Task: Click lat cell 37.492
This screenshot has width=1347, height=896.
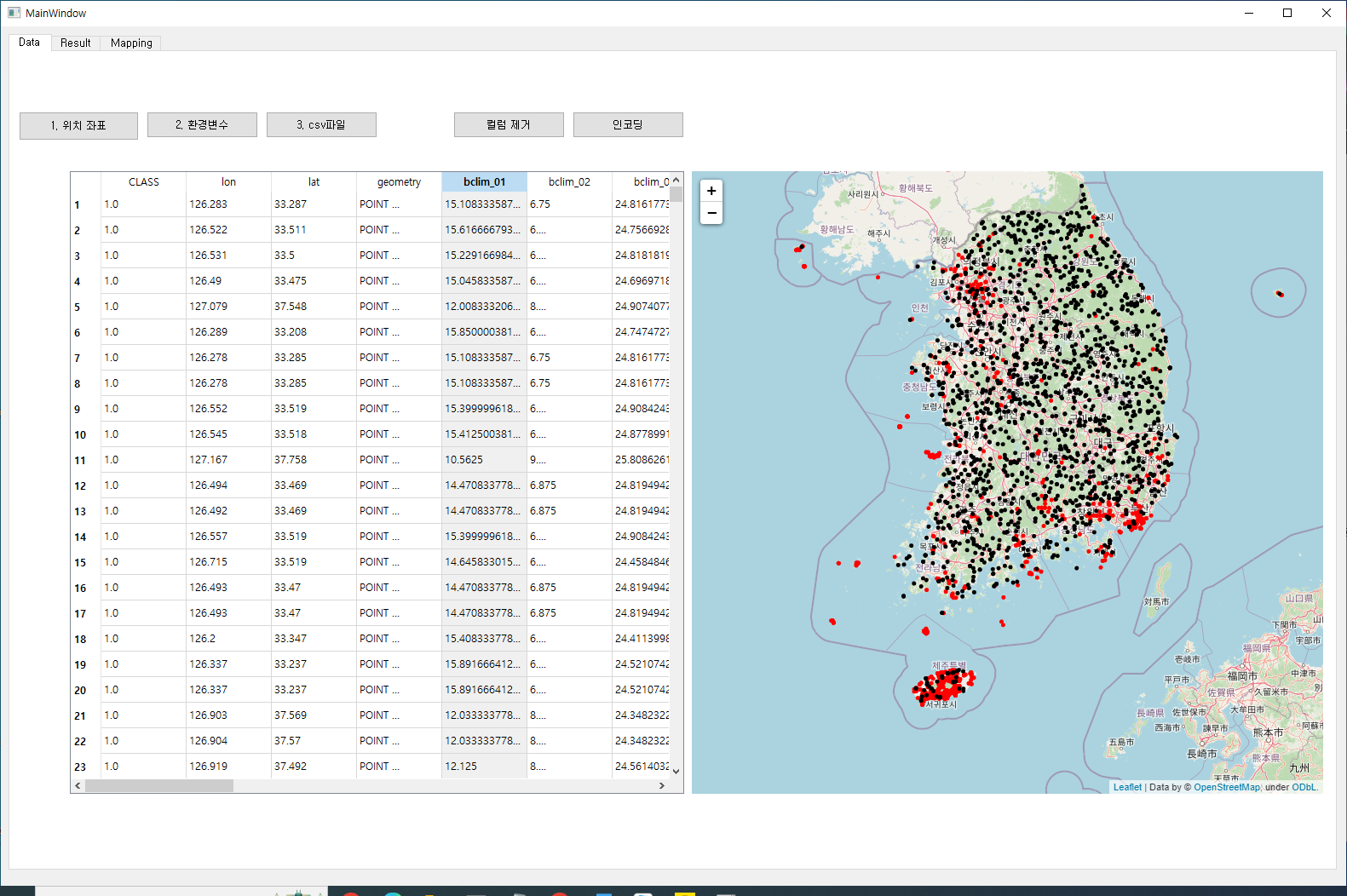Action: tap(314, 767)
